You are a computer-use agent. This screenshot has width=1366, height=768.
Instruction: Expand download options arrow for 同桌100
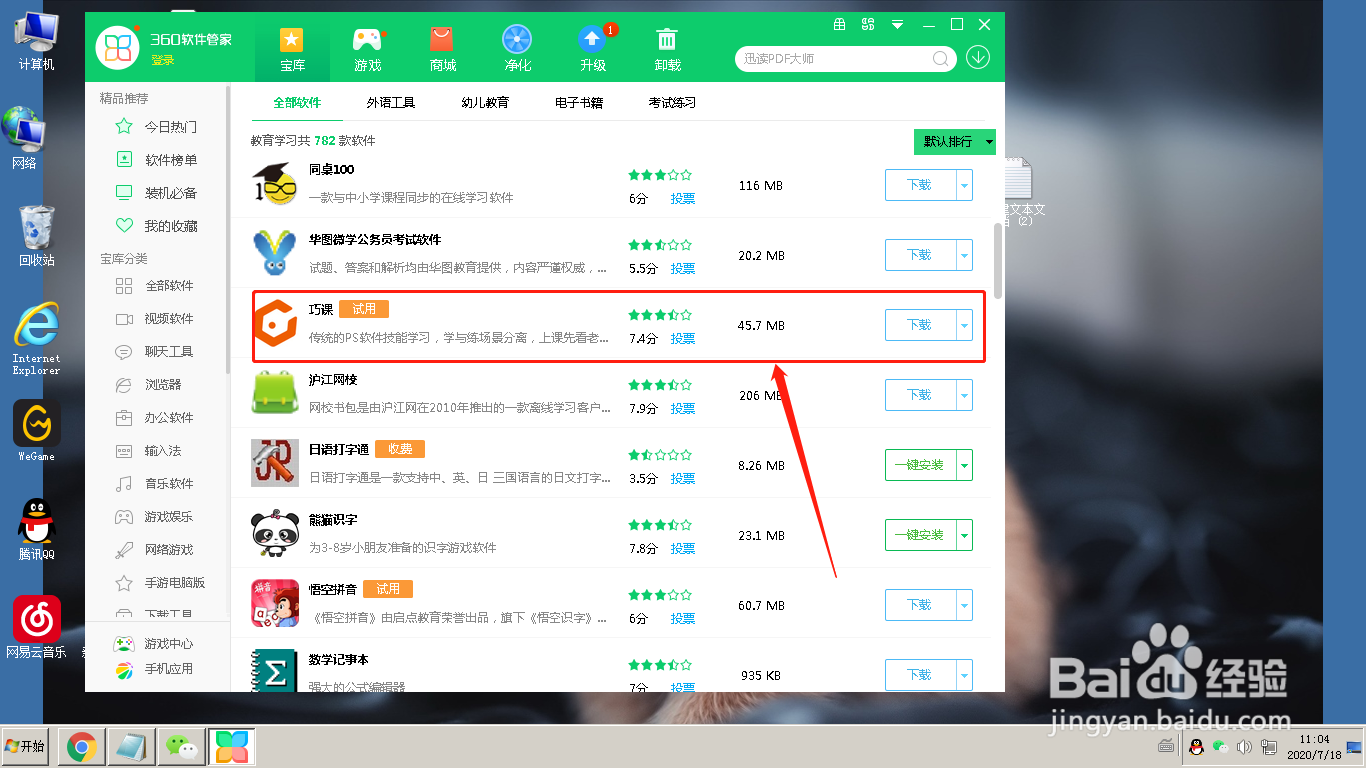click(964, 185)
